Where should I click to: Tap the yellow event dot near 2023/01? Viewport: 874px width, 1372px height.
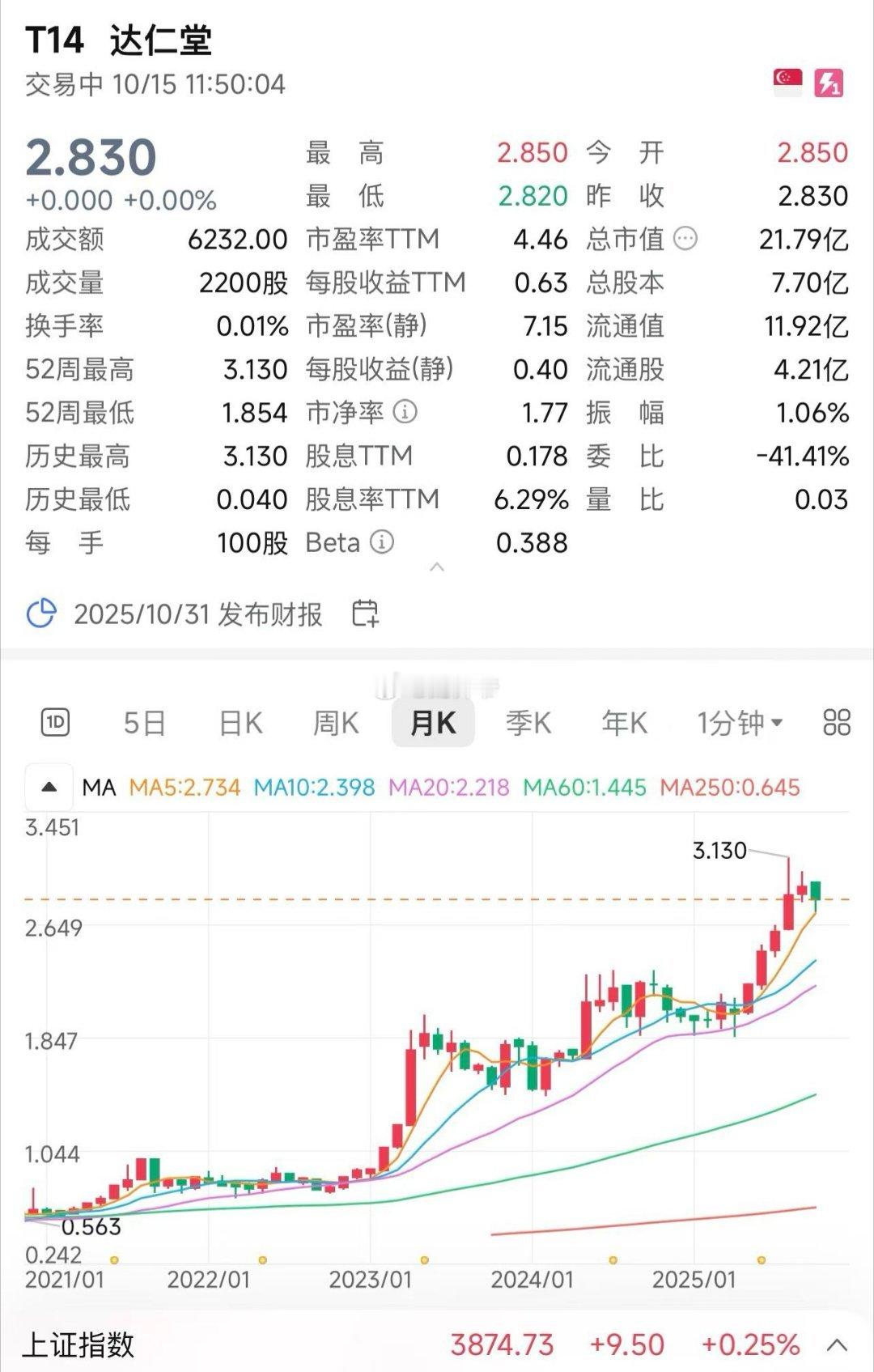tap(424, 1260)
